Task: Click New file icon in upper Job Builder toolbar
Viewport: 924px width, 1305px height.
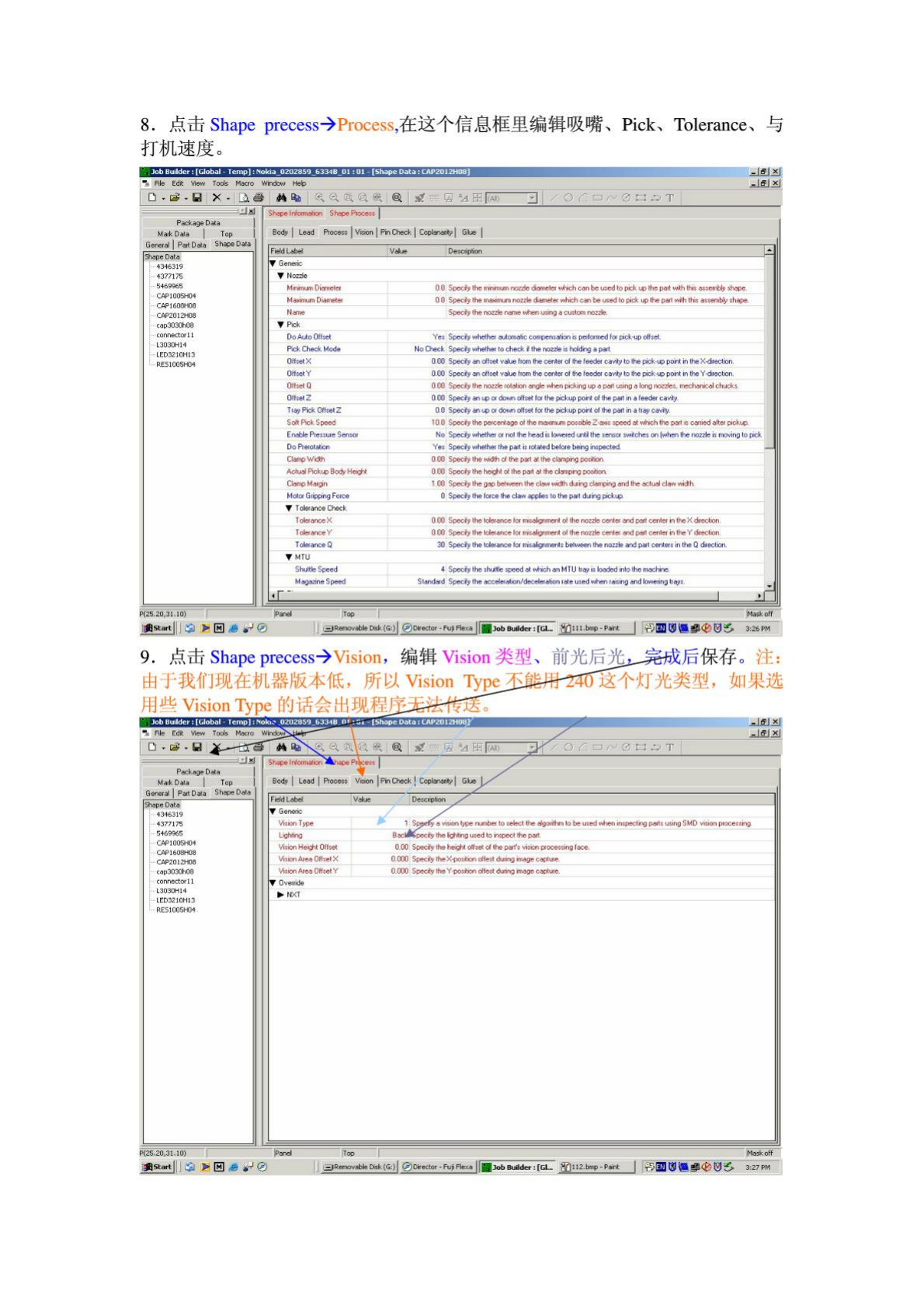Action: (153, 198)
